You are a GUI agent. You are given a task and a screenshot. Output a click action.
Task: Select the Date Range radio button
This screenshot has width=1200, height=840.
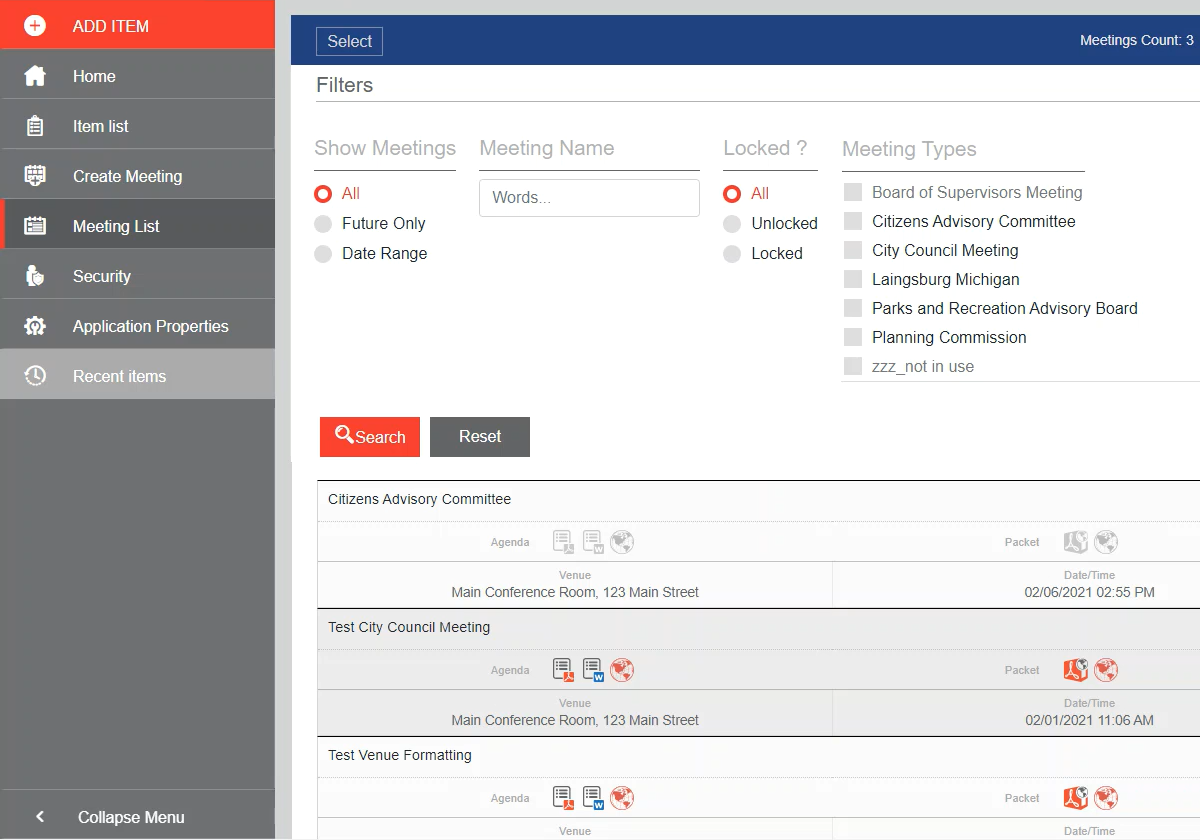click(322, 254)
